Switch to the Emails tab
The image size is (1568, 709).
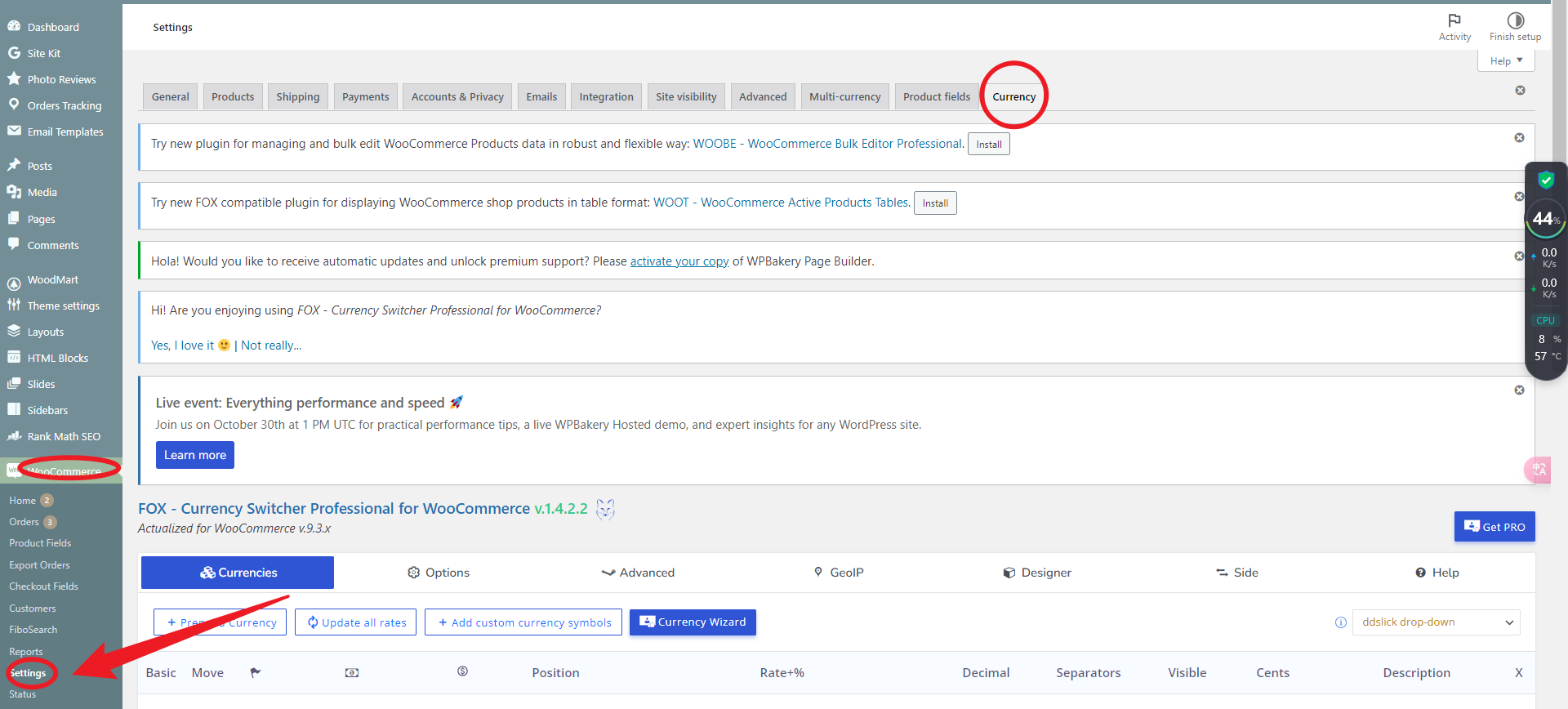(x=541, y=96)
